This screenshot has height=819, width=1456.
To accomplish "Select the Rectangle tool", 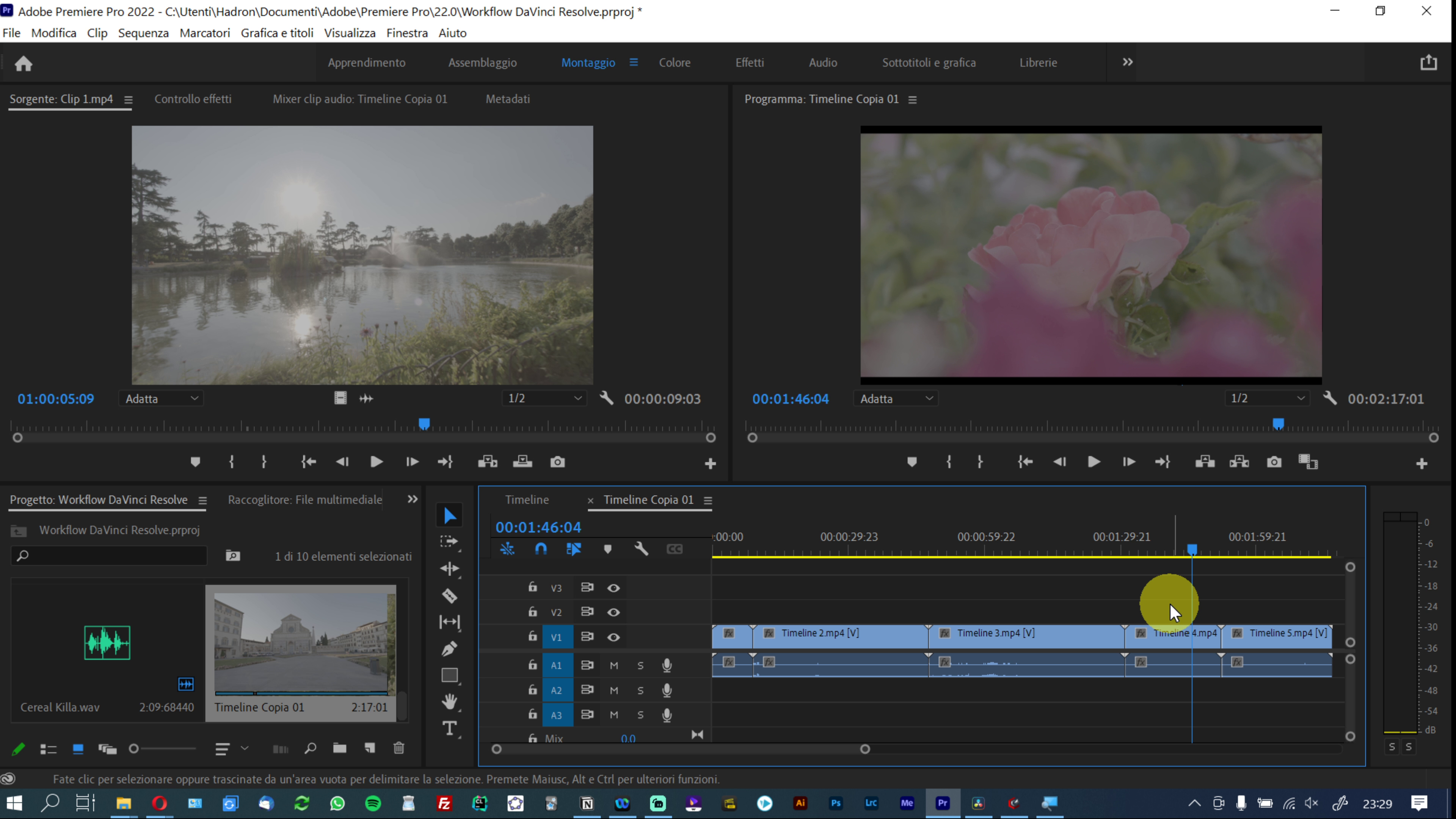I will point(450,675).
